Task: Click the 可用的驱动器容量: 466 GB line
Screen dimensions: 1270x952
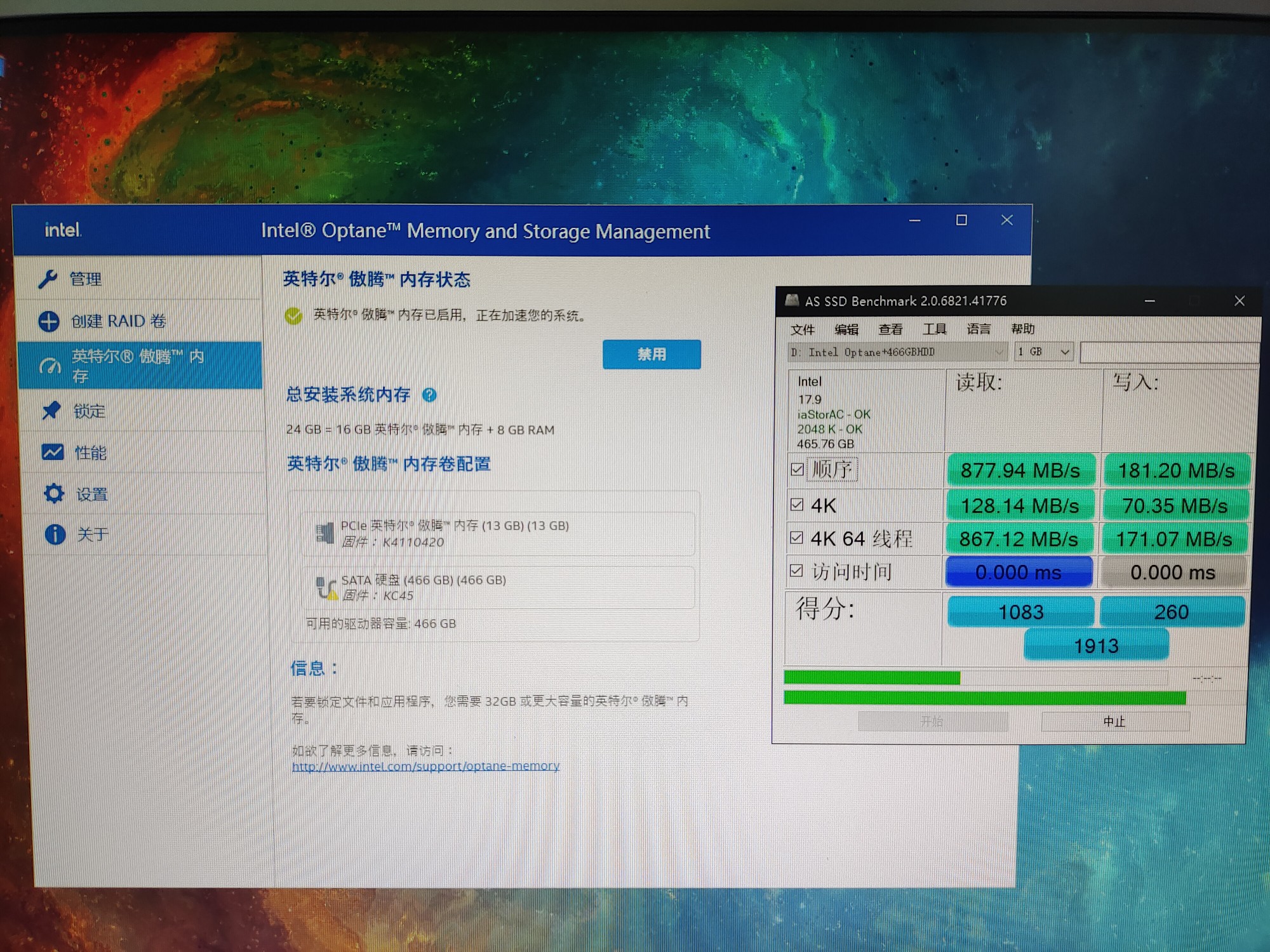Action: [x=381, y=623]
